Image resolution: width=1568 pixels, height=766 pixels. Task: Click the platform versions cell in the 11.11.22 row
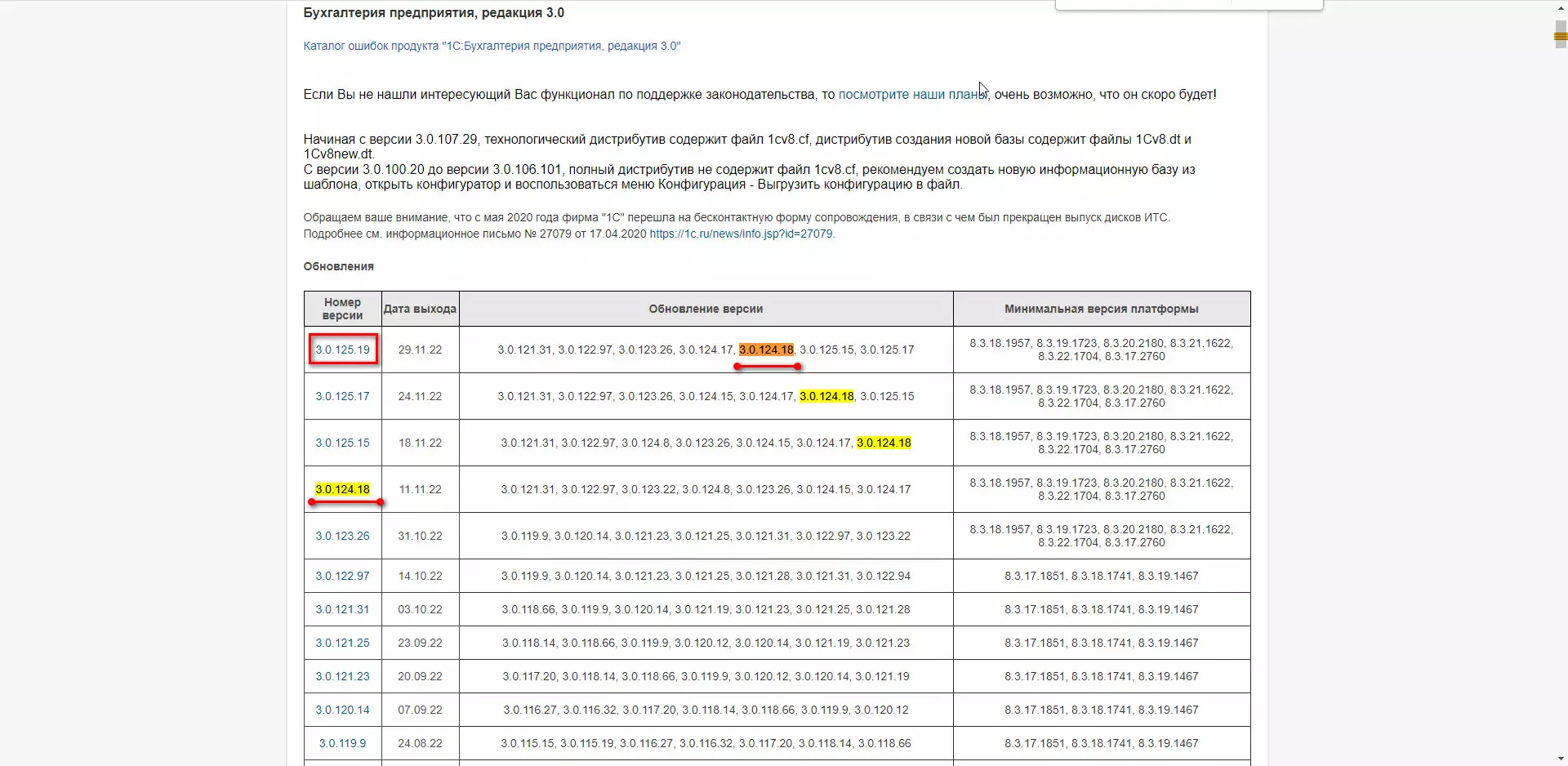(1102, 489)
